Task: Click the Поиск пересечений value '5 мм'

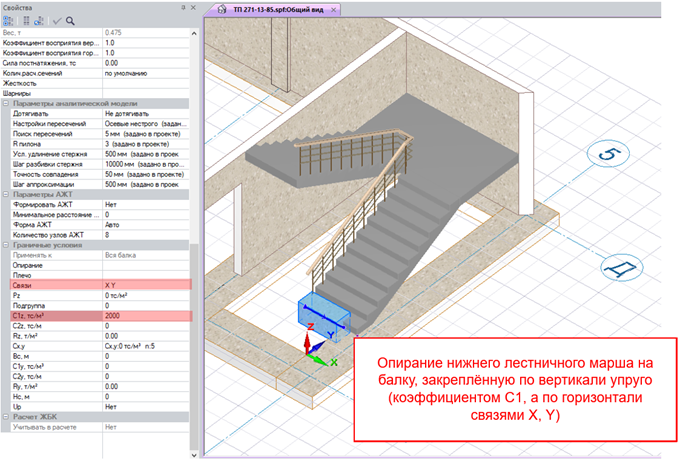Action: (146, 134)
